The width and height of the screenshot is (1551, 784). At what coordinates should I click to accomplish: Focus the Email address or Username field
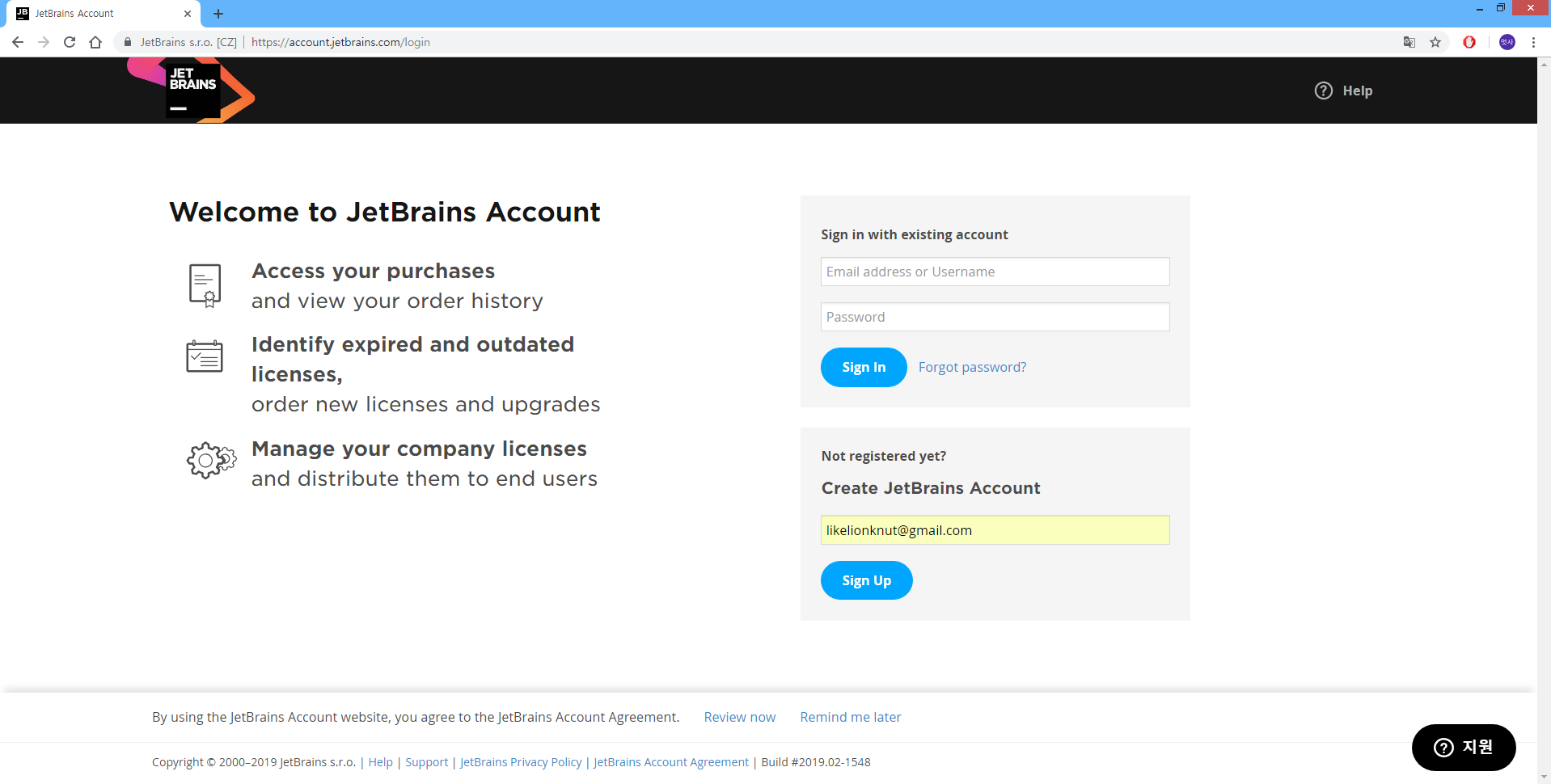click(995, 272)
